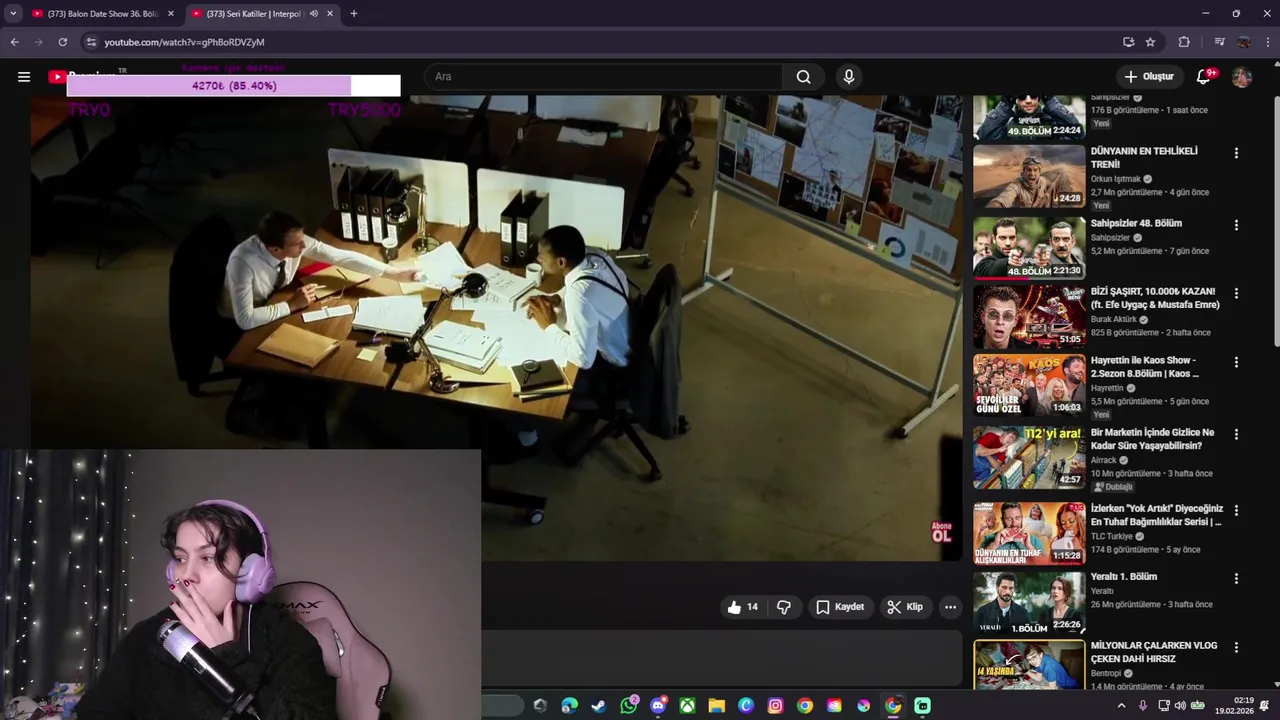The width and height of the screenshot is (1280, 720).
Task: View site information icon beside URL
Action: (x=91, y=42)
